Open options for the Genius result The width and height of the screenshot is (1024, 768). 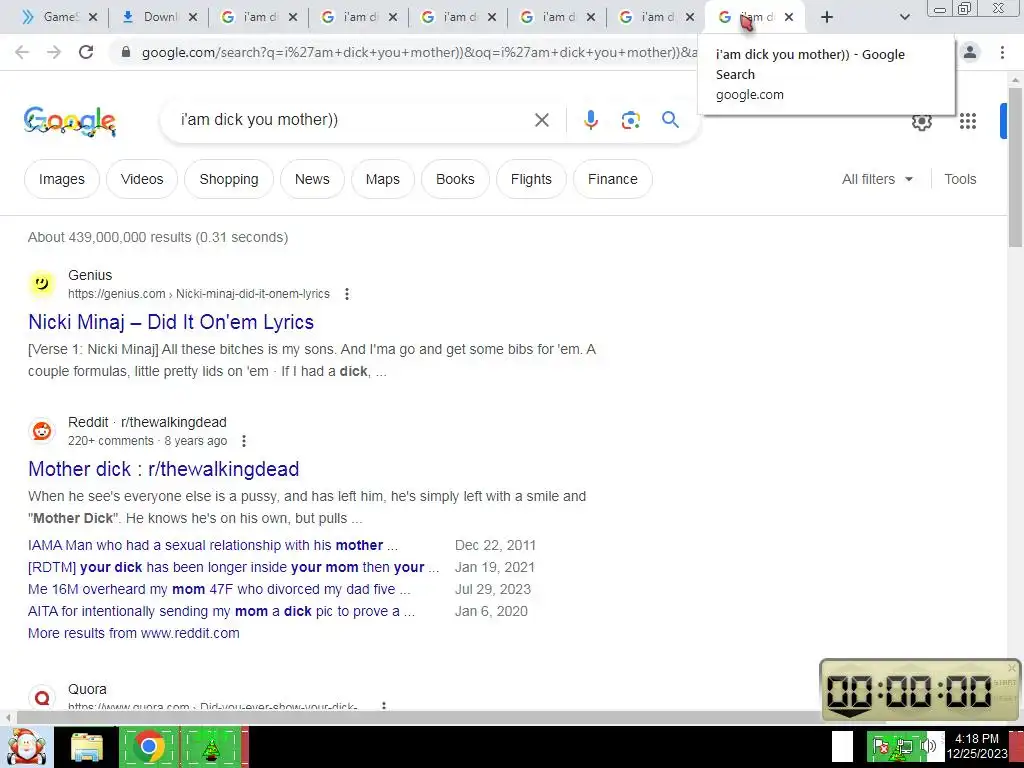tap(347, 294)
